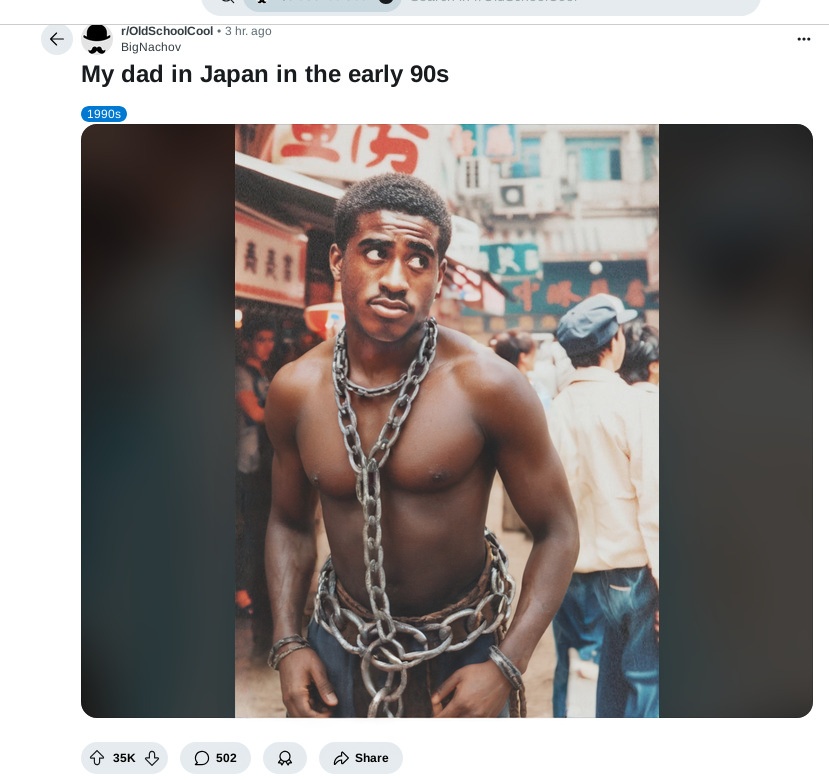Click the subreddit scope chip in the search bar
The width and height of the screenshot is (829, 780).
tap(323, 4)
